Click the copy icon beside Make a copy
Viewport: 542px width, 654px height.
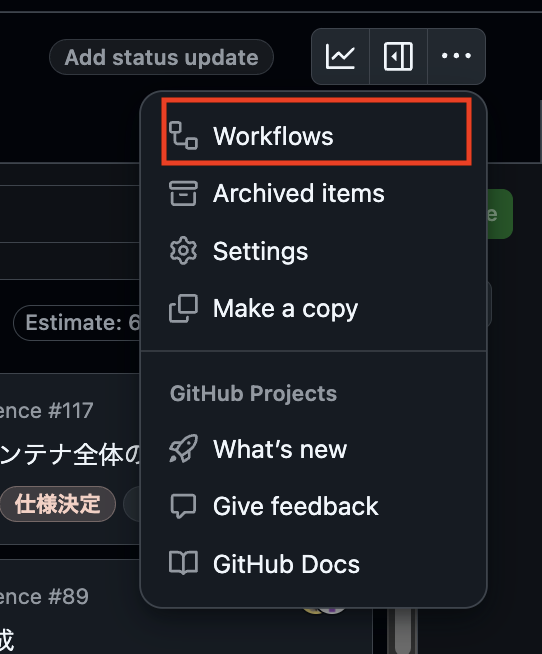[183, 309]
